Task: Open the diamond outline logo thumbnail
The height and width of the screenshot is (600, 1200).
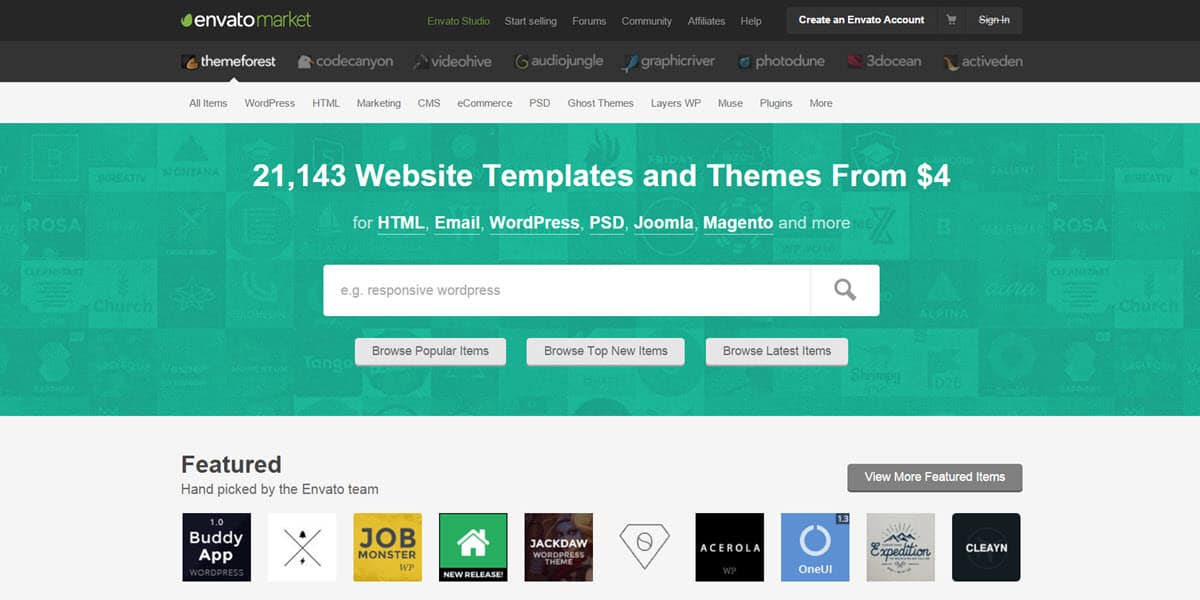Action: 644,547
